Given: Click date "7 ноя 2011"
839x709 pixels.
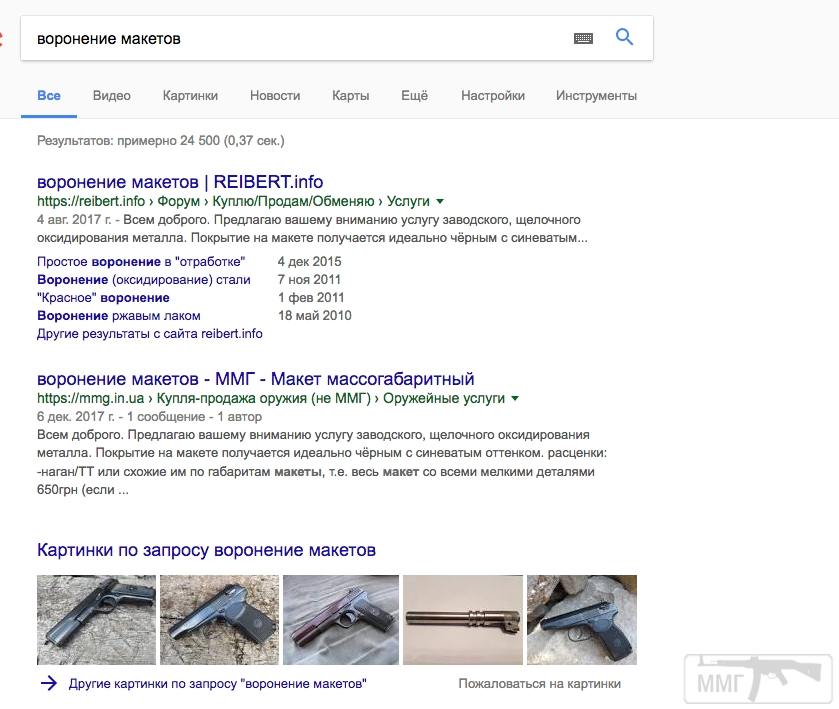Looking at the screenshot, I should pyautogui.click(x=309, y=279).
